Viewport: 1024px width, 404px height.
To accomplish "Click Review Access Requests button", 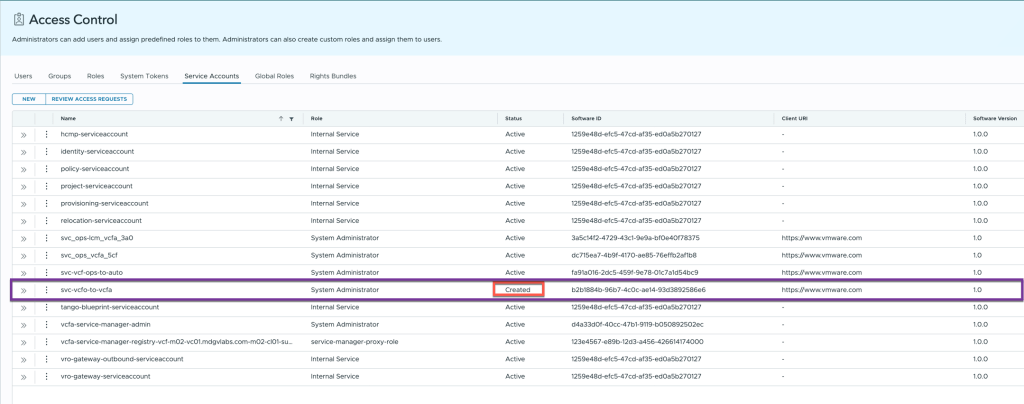I will click(x=89, y=99).
